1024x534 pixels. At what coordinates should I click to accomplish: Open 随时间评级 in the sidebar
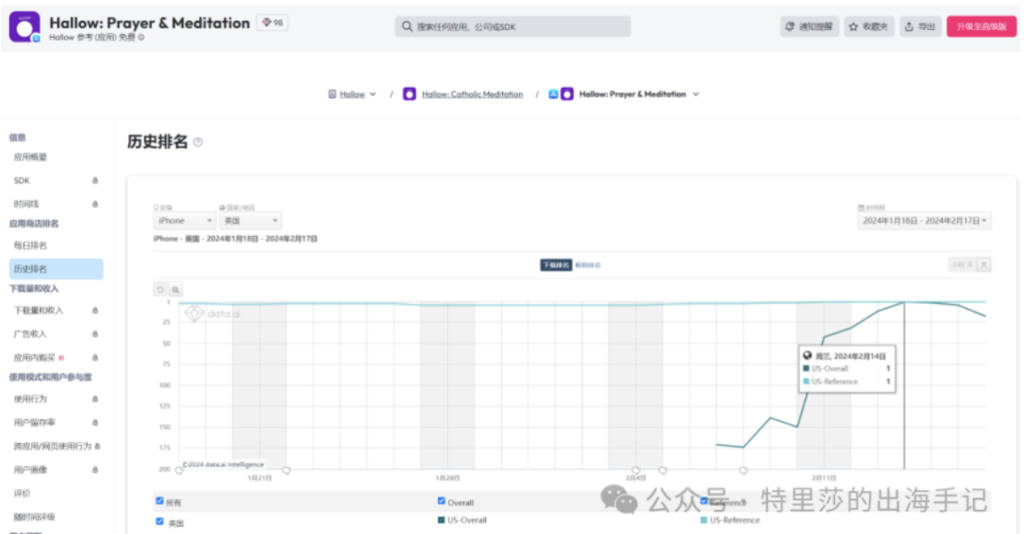point(34,516)
